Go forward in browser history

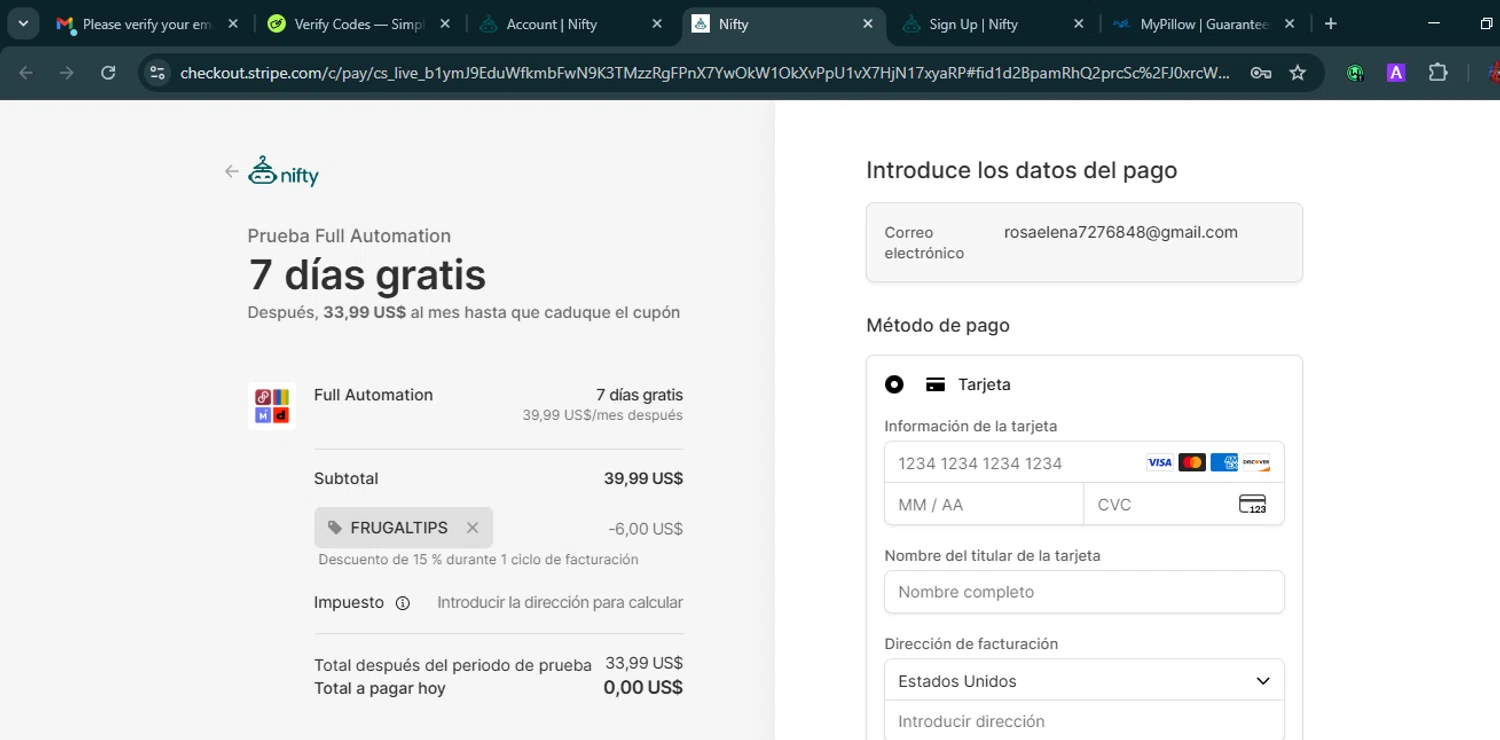tap(67, 73)
